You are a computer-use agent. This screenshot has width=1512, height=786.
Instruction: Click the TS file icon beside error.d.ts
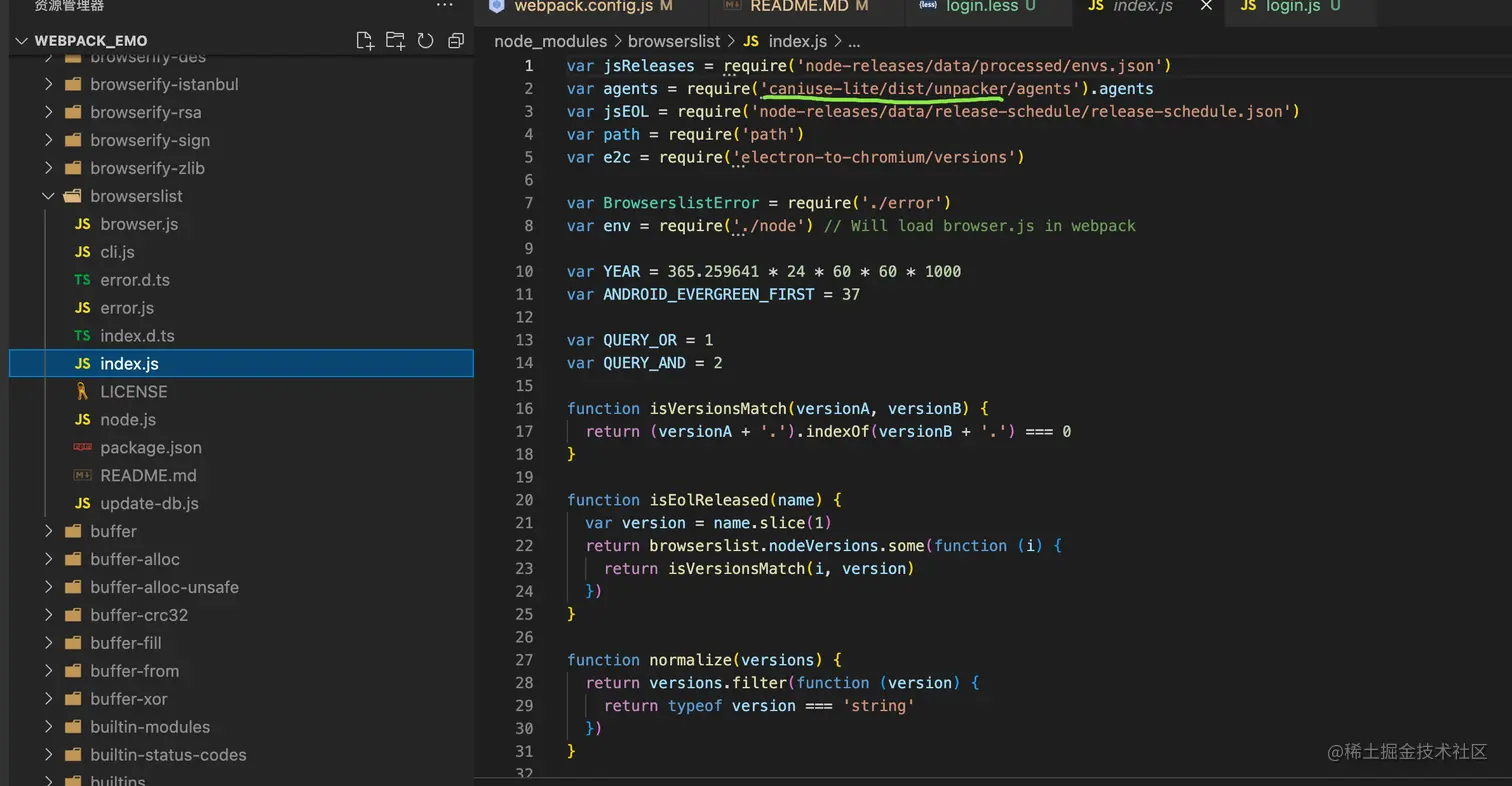click(x=83, y=280)
